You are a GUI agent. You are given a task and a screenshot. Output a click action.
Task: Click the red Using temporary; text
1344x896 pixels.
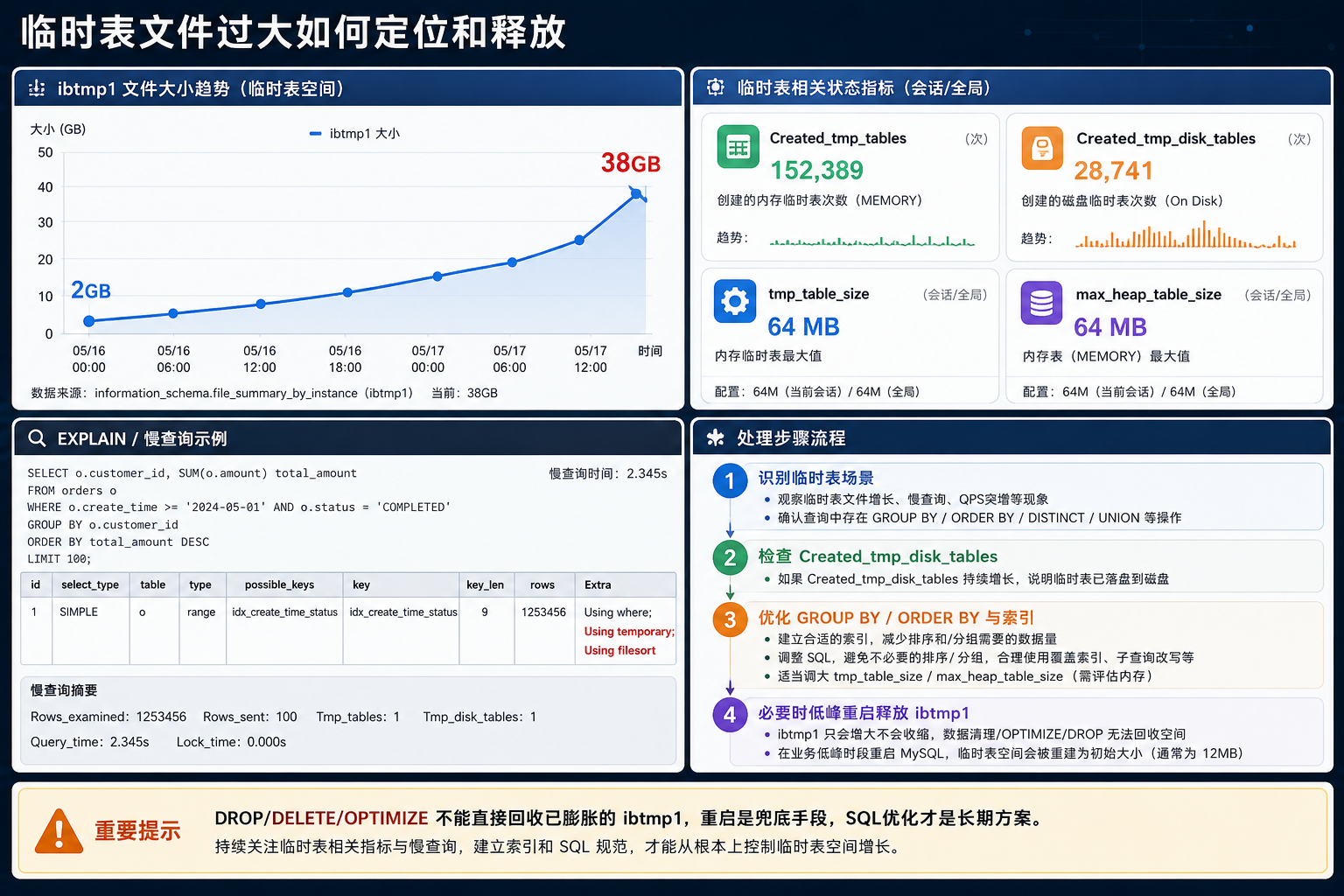pos(629,631)
